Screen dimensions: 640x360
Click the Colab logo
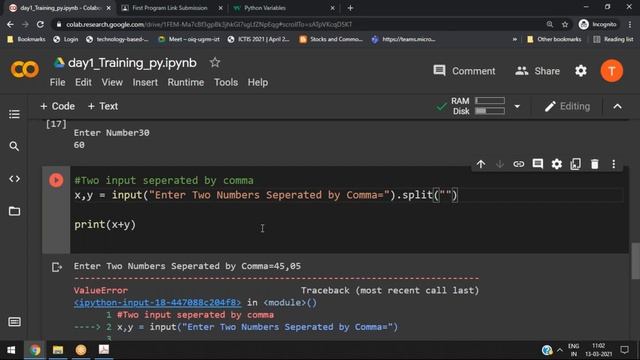point(24,69)
